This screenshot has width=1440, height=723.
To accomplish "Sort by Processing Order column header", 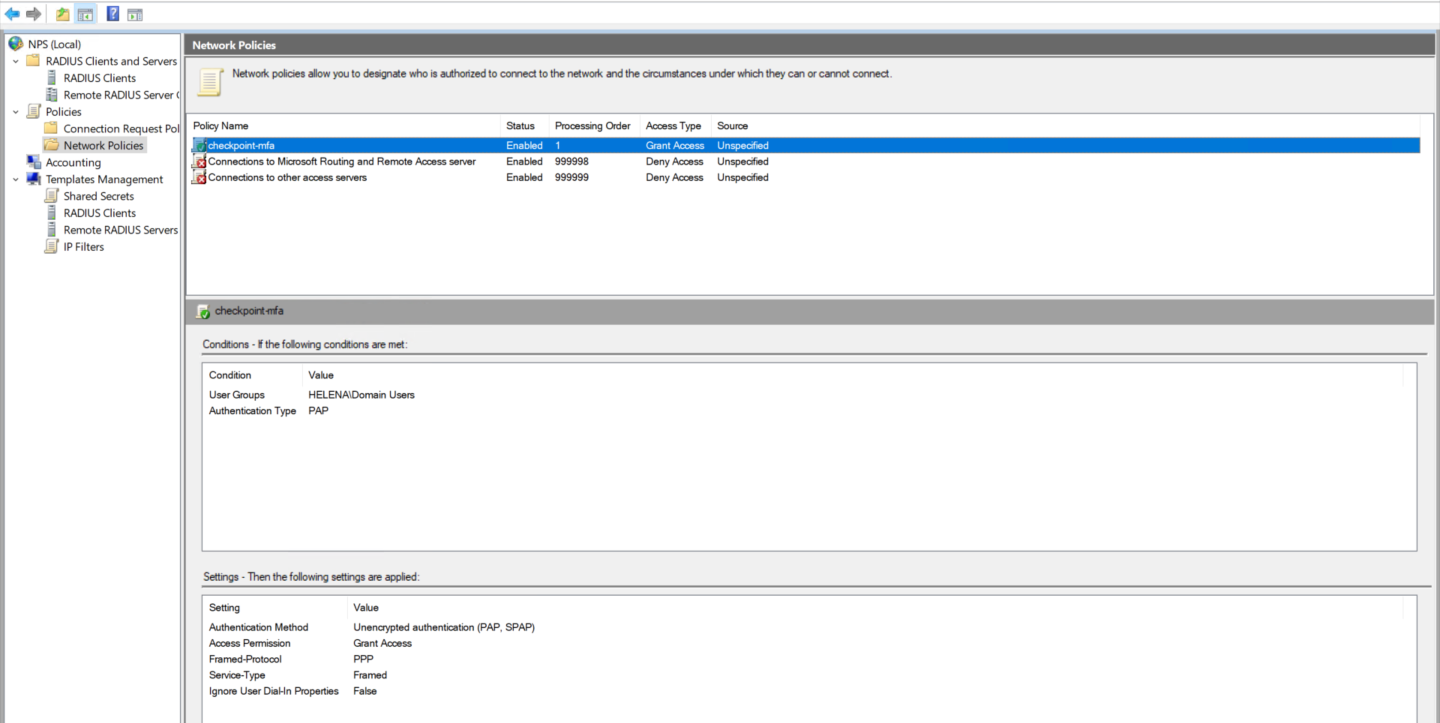I will point(592,126).
